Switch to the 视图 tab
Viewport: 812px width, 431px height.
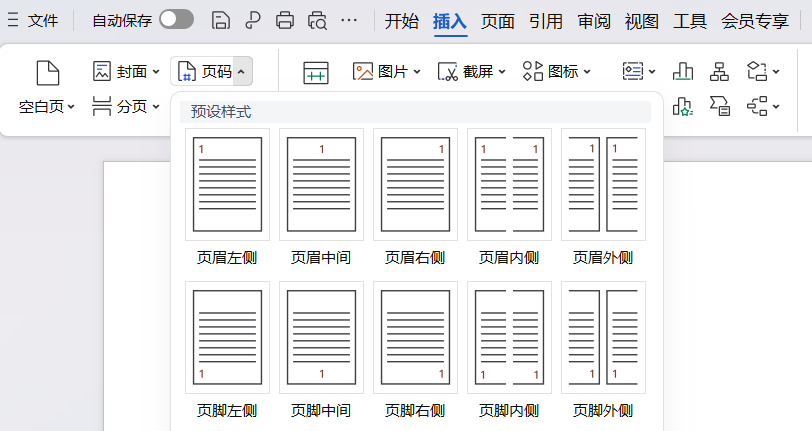click(x=642, y=21)
